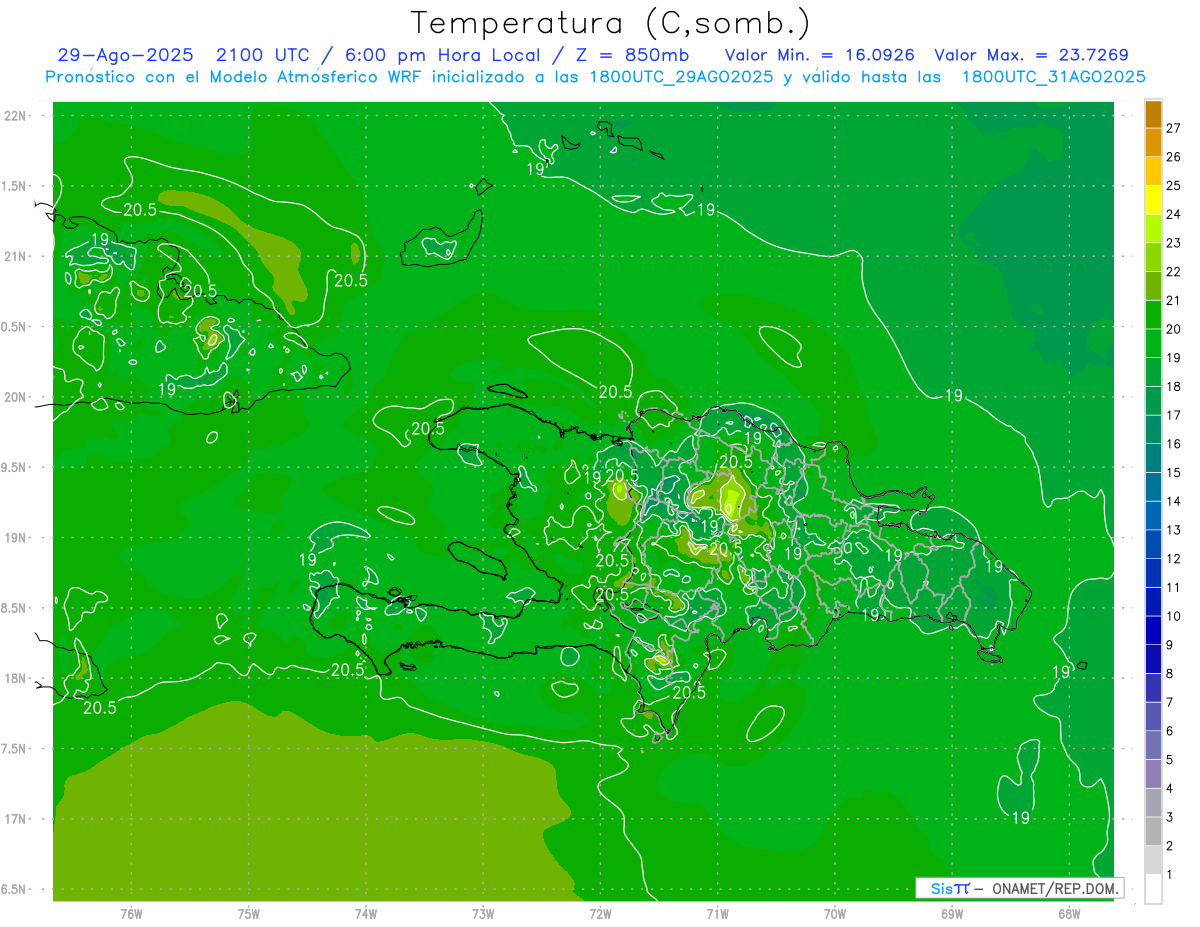Click the "22N" latitude axis label
This screenshot has height=927, width=1200.
[x=14, y=115]
